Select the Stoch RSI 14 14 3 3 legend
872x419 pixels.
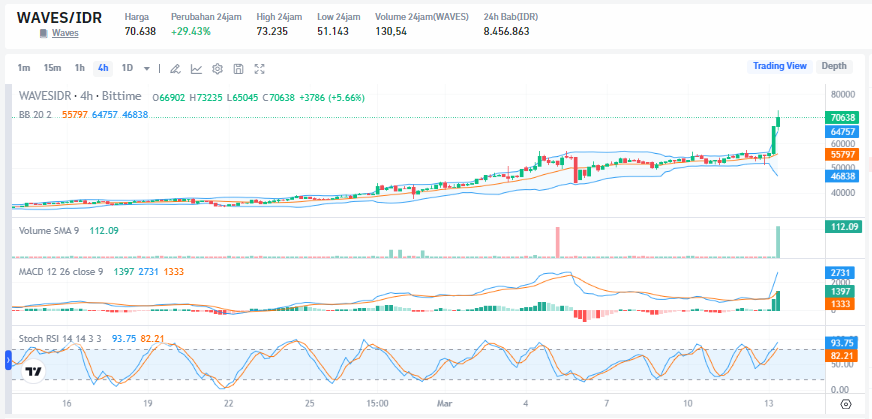pyautogui.click(x=62, y=338)
